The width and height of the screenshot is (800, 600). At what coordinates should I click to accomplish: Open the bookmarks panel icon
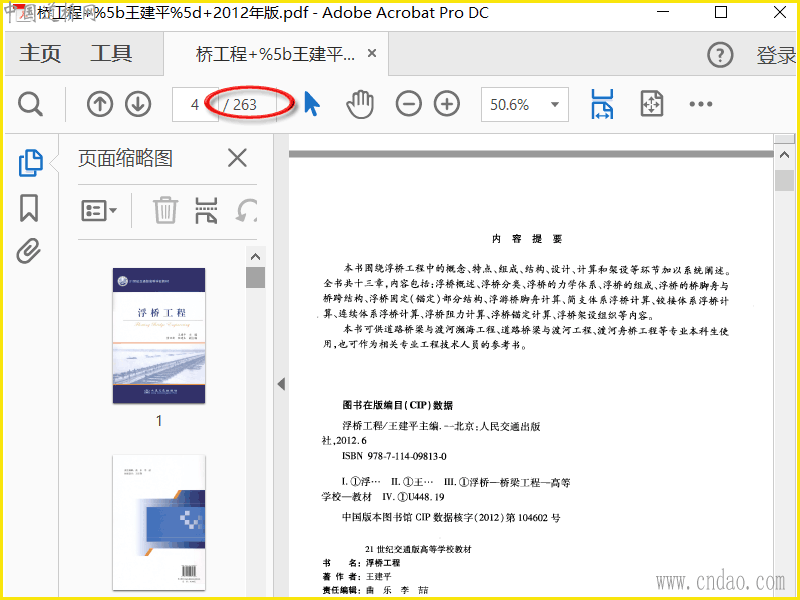[29, 208]
